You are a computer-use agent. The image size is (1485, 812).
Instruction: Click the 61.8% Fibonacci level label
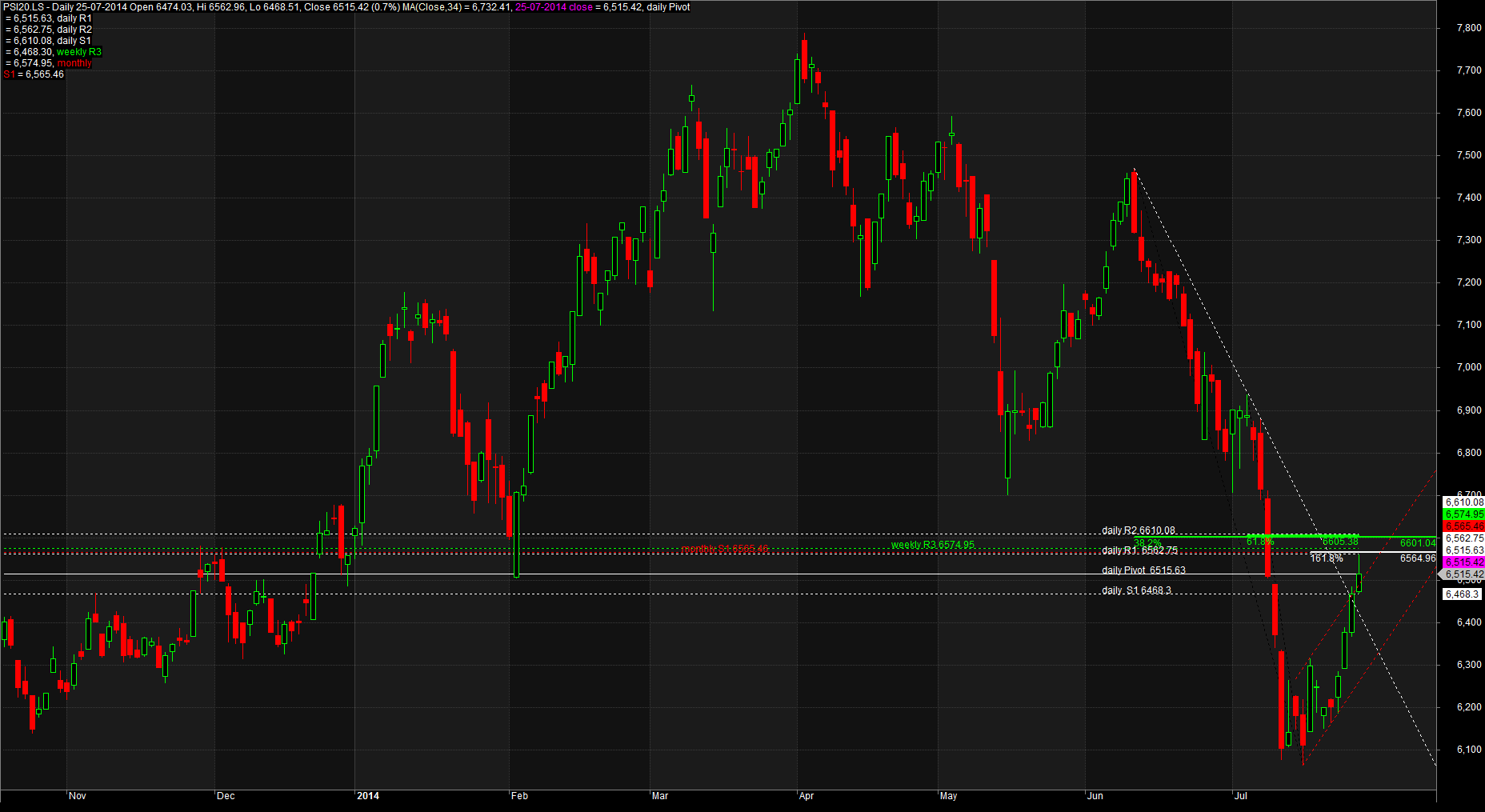(x=1260, y=542)
